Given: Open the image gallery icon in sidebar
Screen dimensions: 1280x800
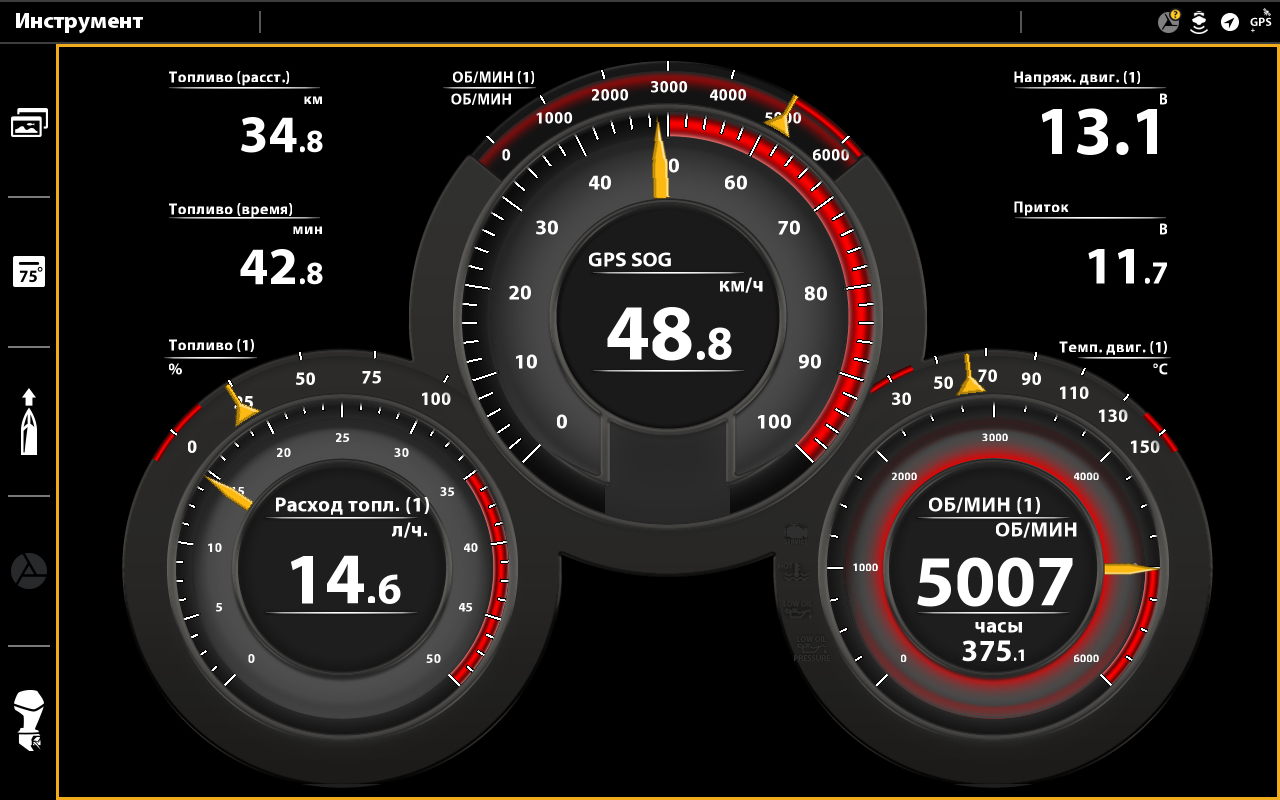Looking at the screenshot, I should point(29,123).
